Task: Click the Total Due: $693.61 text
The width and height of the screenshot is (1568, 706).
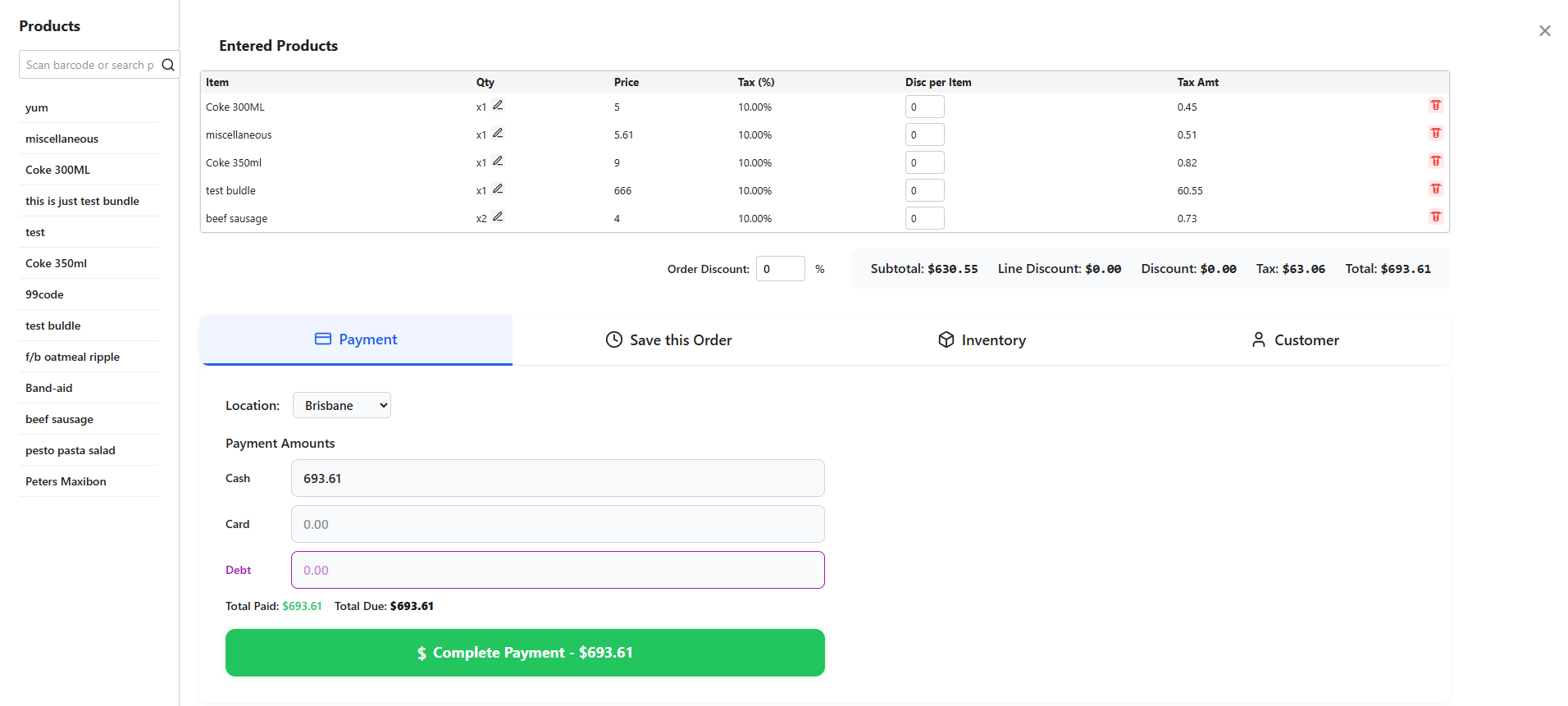Action: click(x=384, y=606)
